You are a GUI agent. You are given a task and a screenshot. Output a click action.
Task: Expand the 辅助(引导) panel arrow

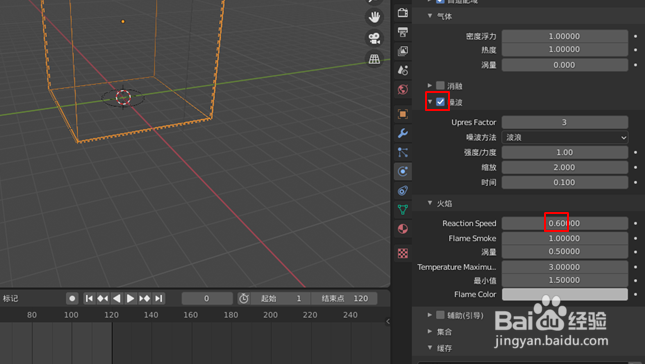430,315
